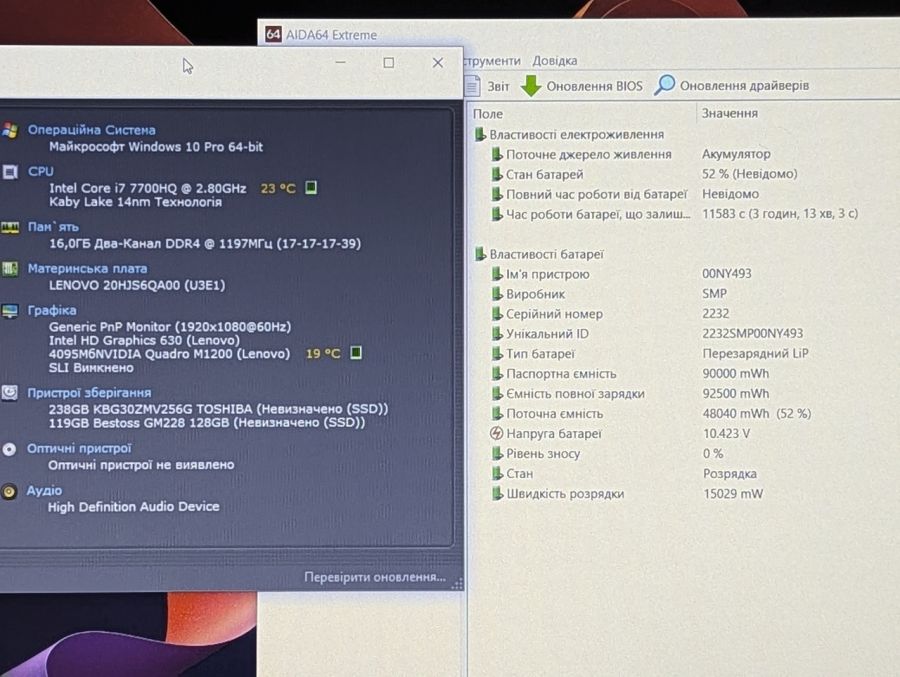Click the value 10.423 V
The width and height of the screenshot is (900, 677).
click(x=726, y=434)
